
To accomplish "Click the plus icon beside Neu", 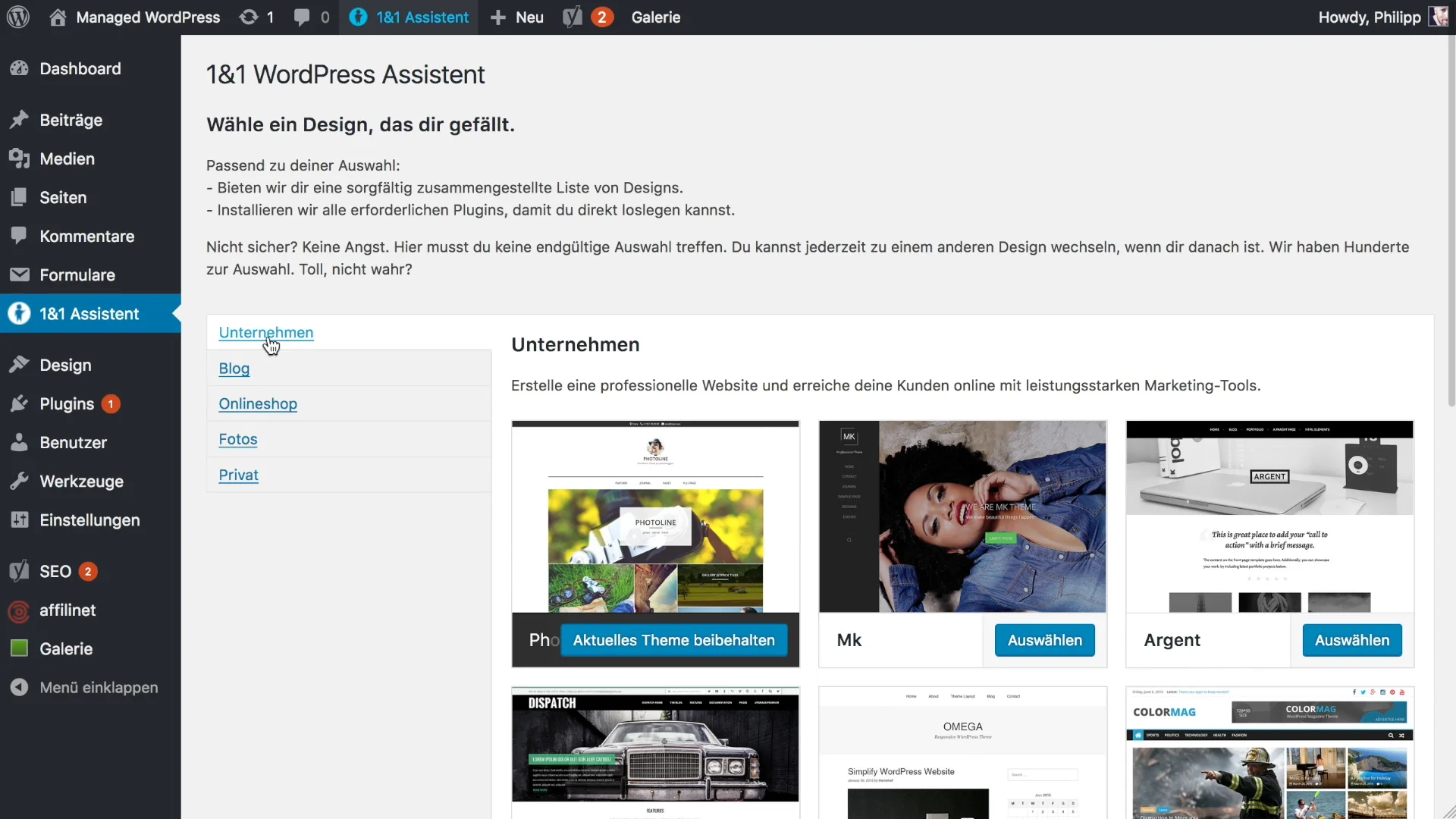I will click(x=497, y=17).
